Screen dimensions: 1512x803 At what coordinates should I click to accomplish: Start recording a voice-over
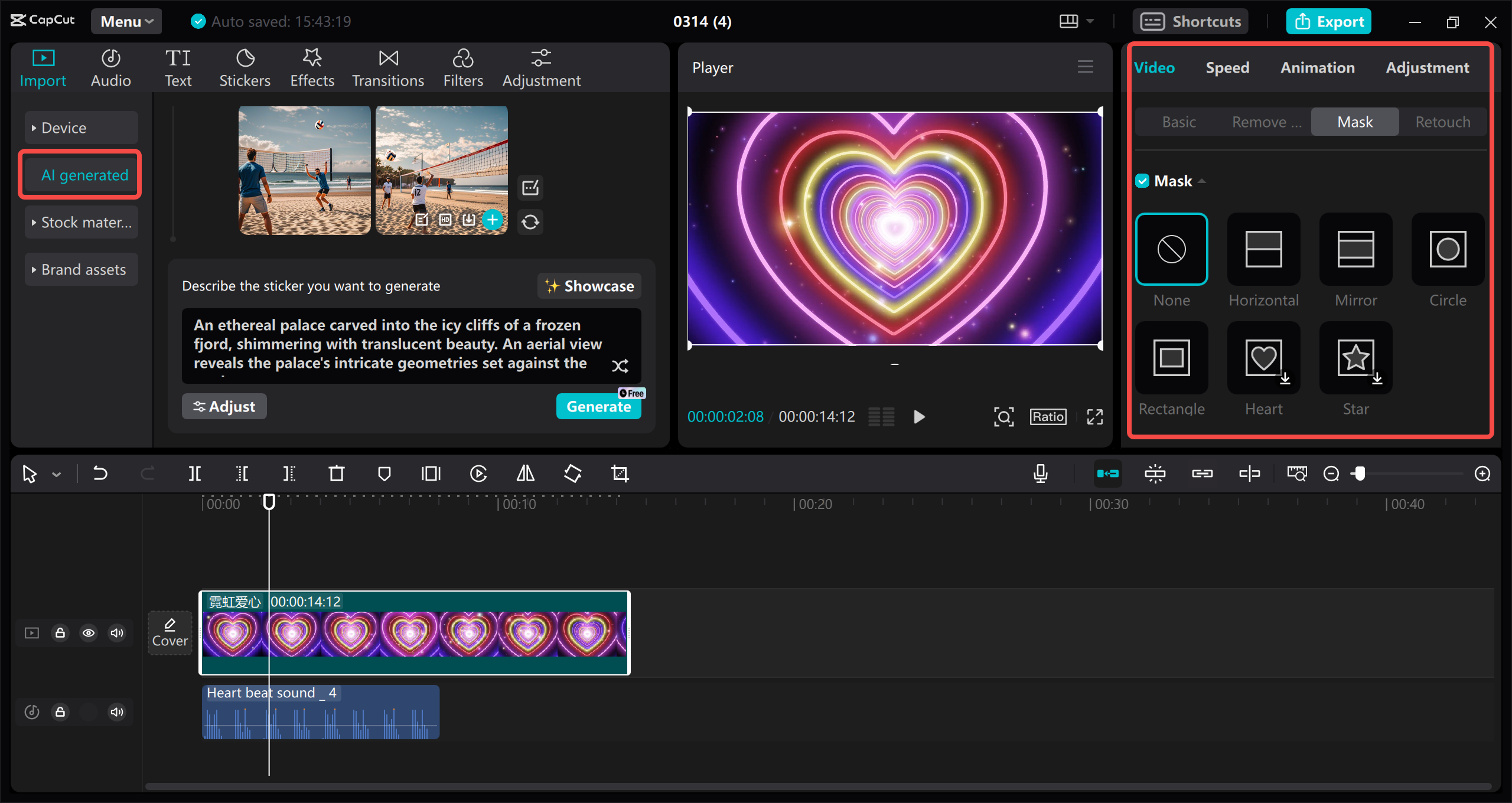click(1041, 474)
